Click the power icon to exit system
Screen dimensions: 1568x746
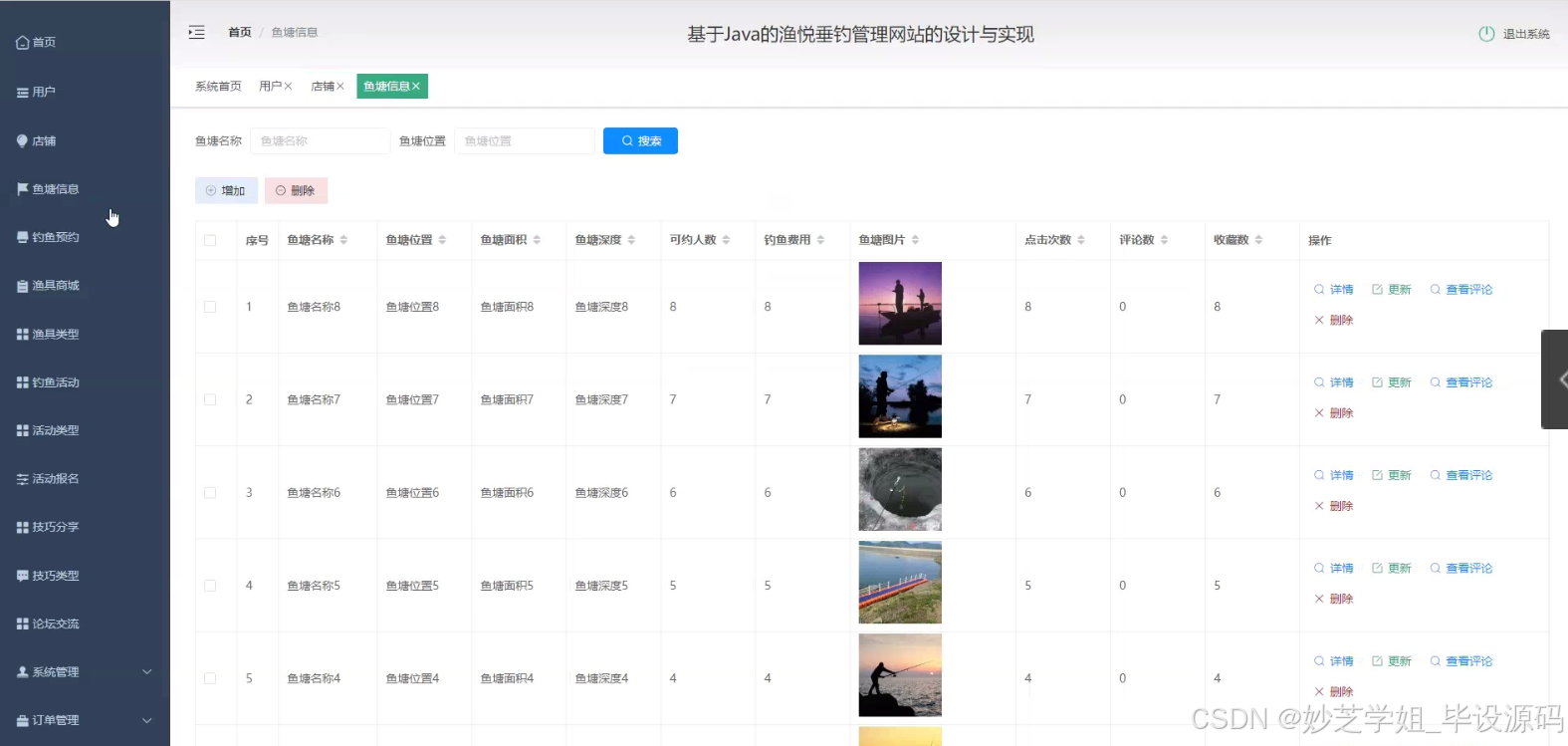point(1486,34)
